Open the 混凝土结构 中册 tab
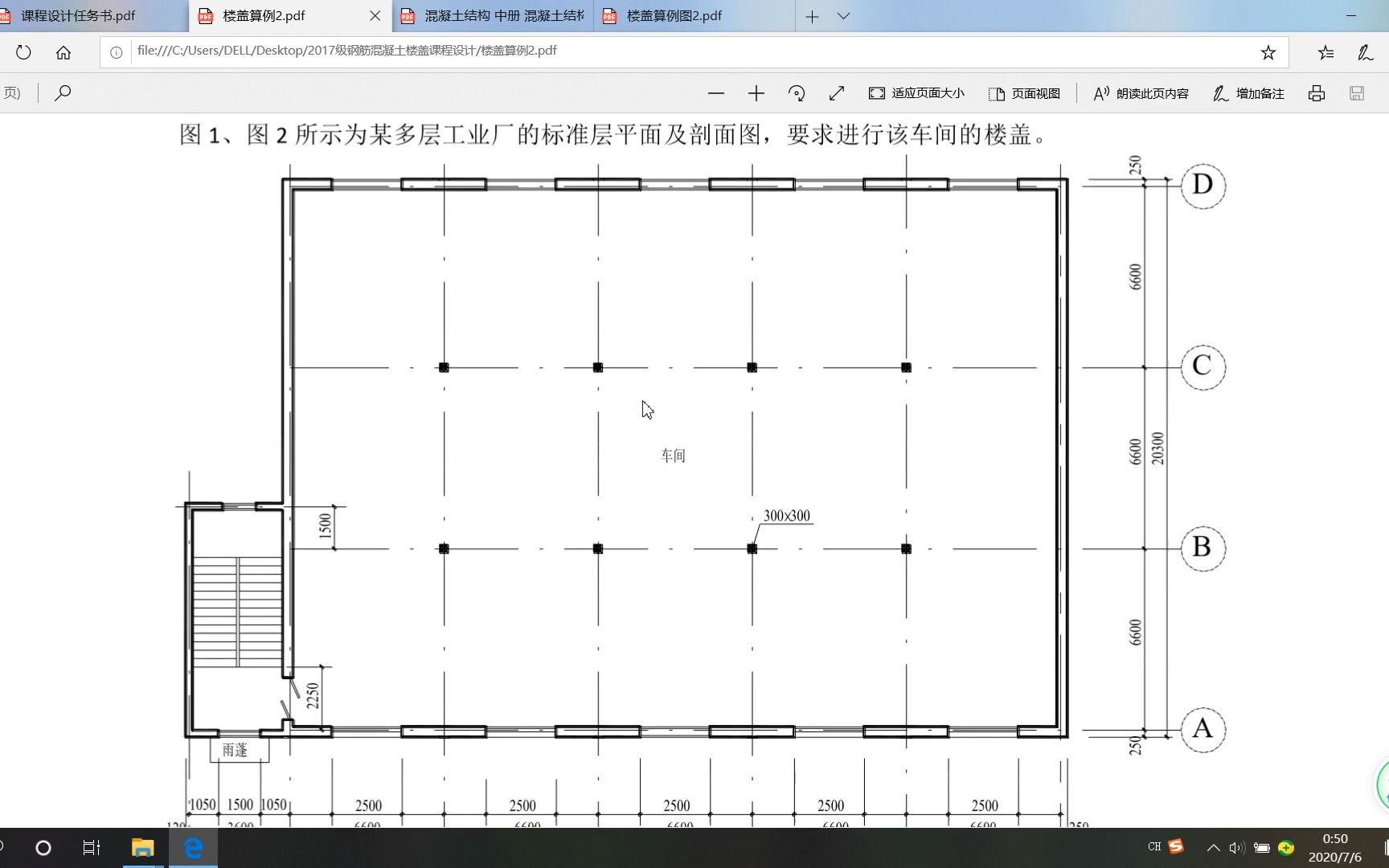This screenshot has width=1389, height=868. [x=494, y=16]
